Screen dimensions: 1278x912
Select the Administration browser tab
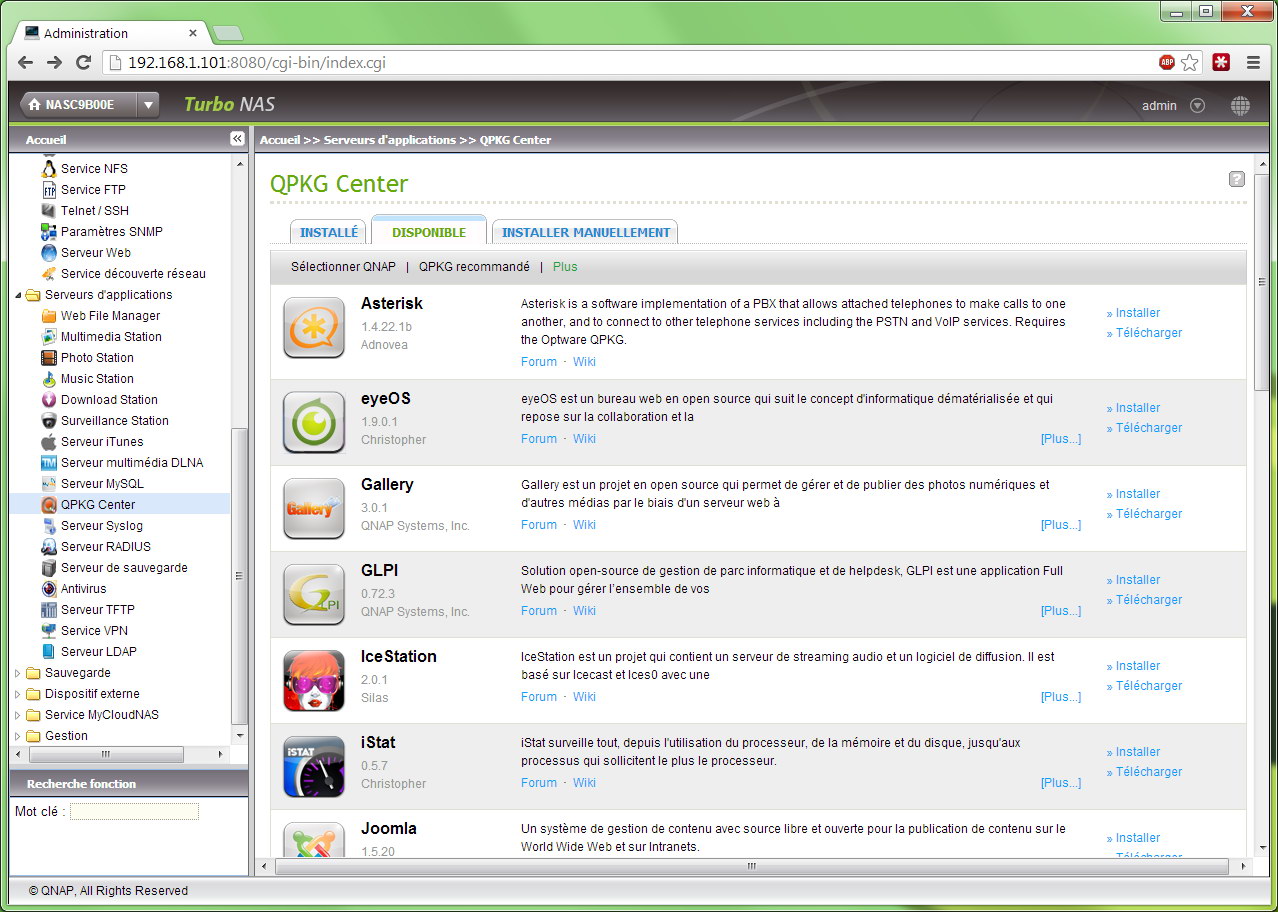coord(108,33)
